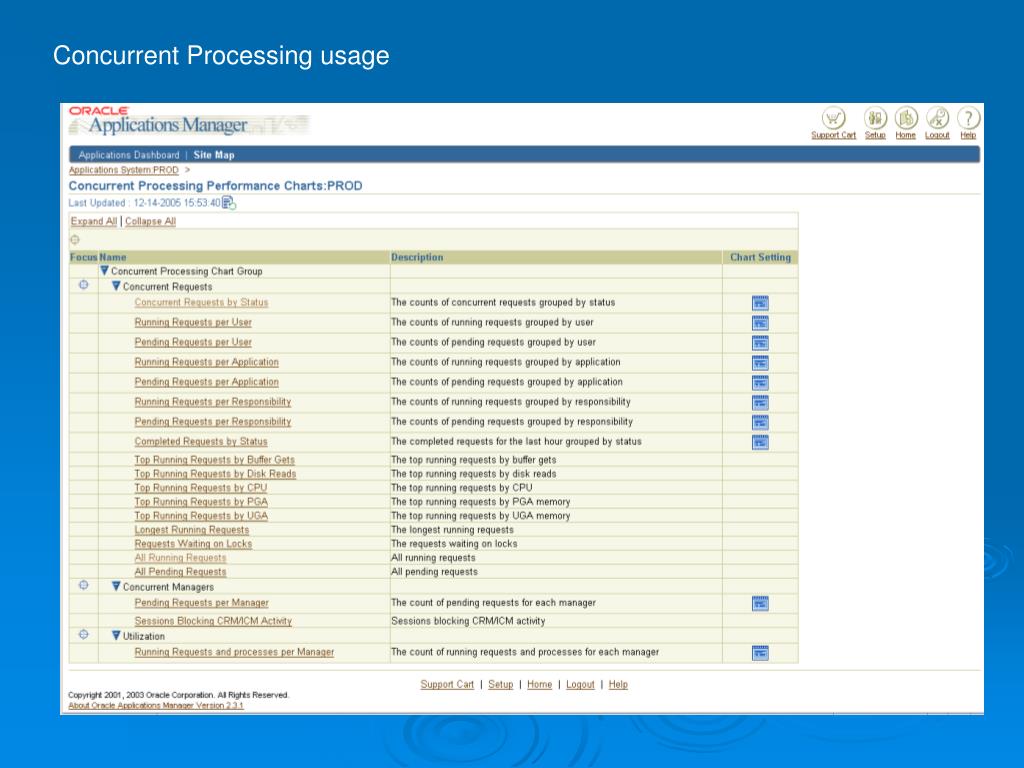Select the Site Map tab
This screenshot has height=768, width=1024.
click(214, 155)
